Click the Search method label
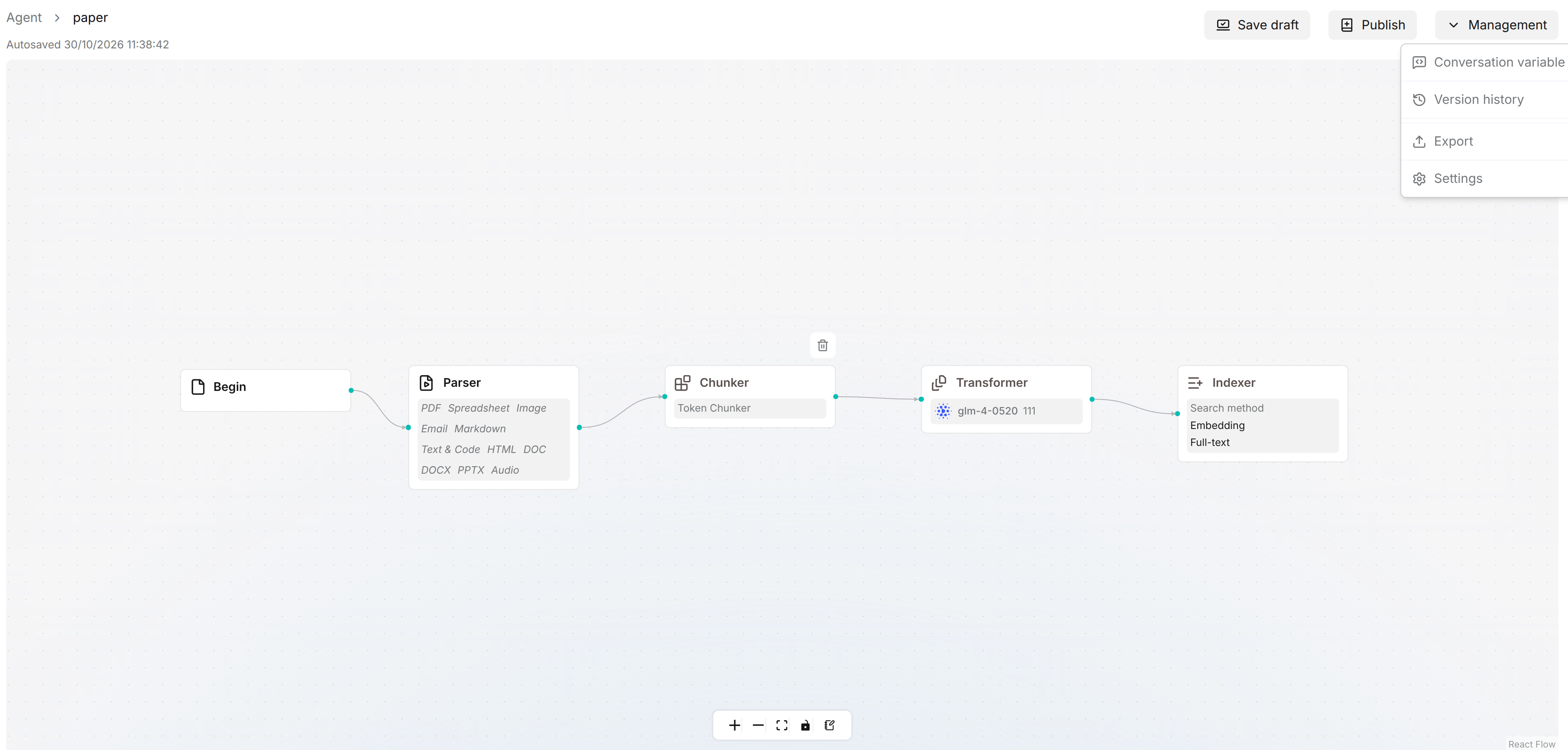 (1227, 408)
